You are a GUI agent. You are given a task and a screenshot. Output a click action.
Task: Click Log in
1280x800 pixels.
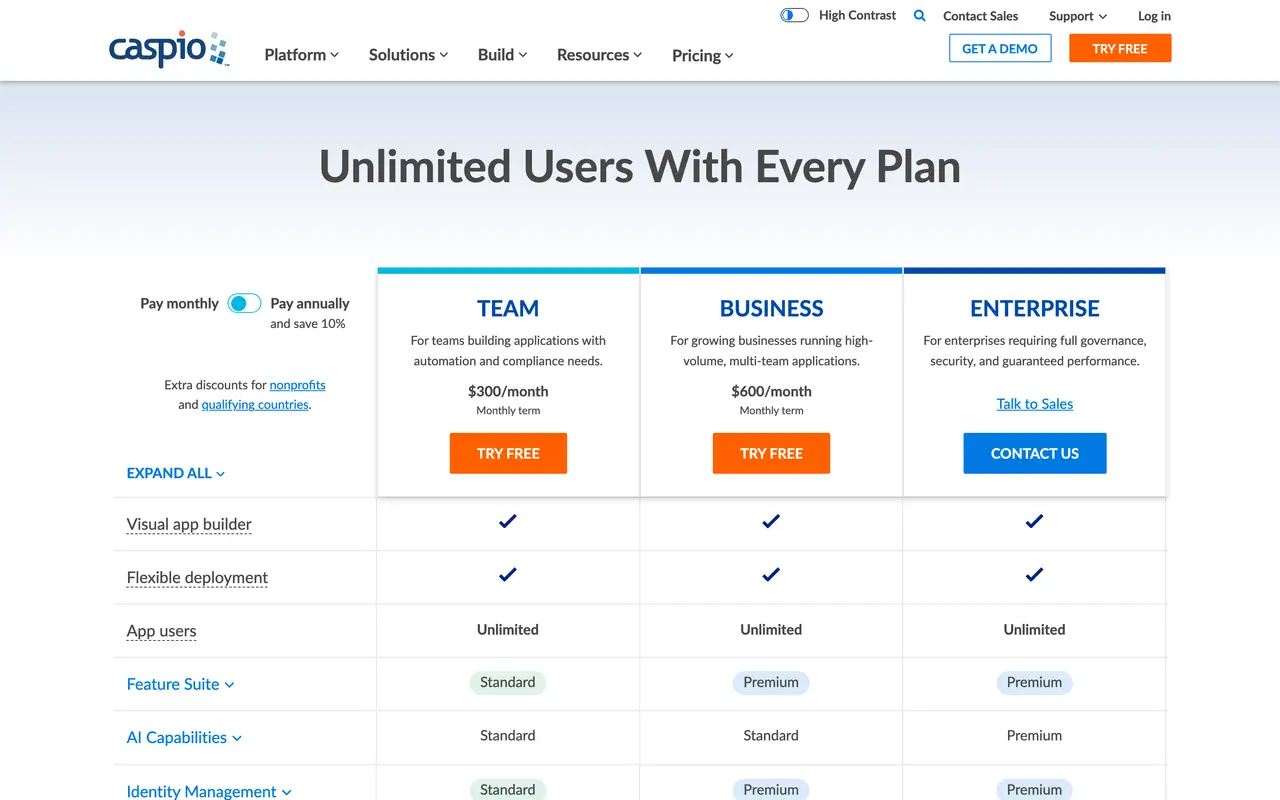tap(1154, 16)
